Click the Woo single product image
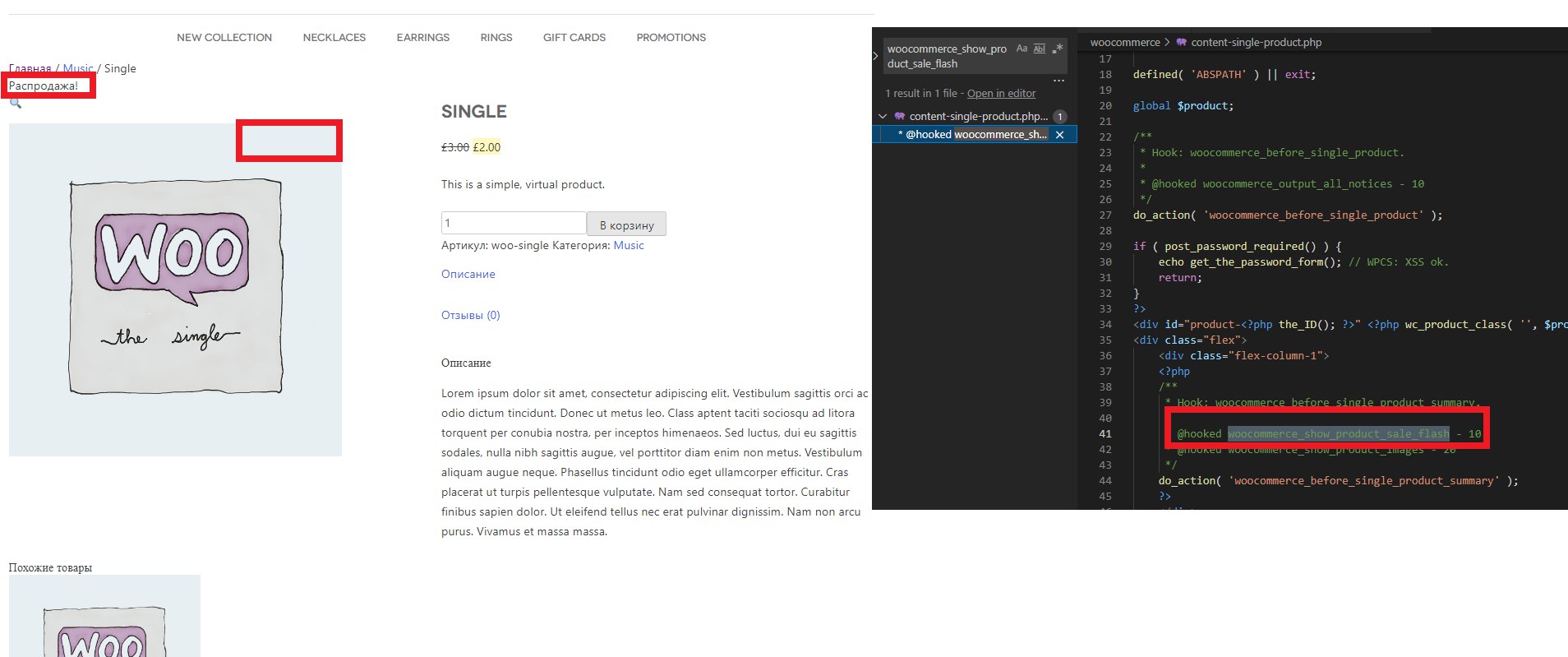 [x=175, y=289]
